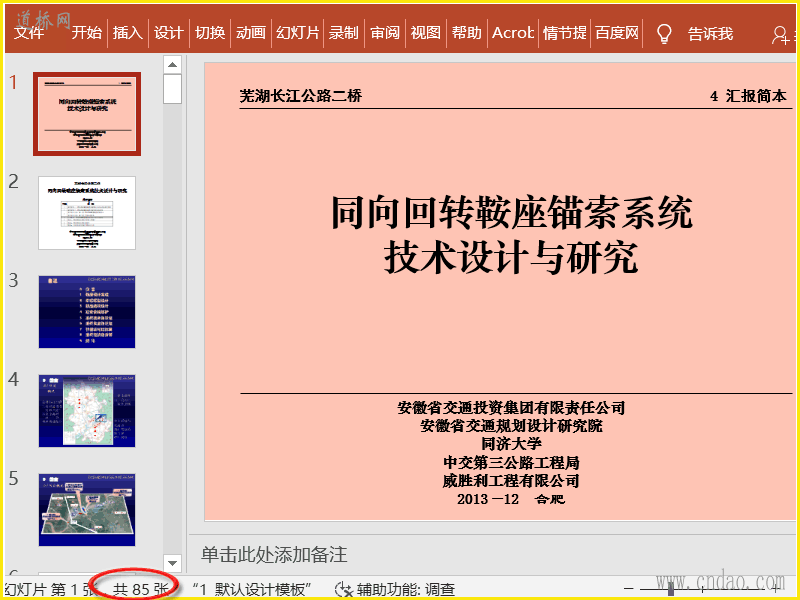Go to the 视图 tab

pos(426,33)
